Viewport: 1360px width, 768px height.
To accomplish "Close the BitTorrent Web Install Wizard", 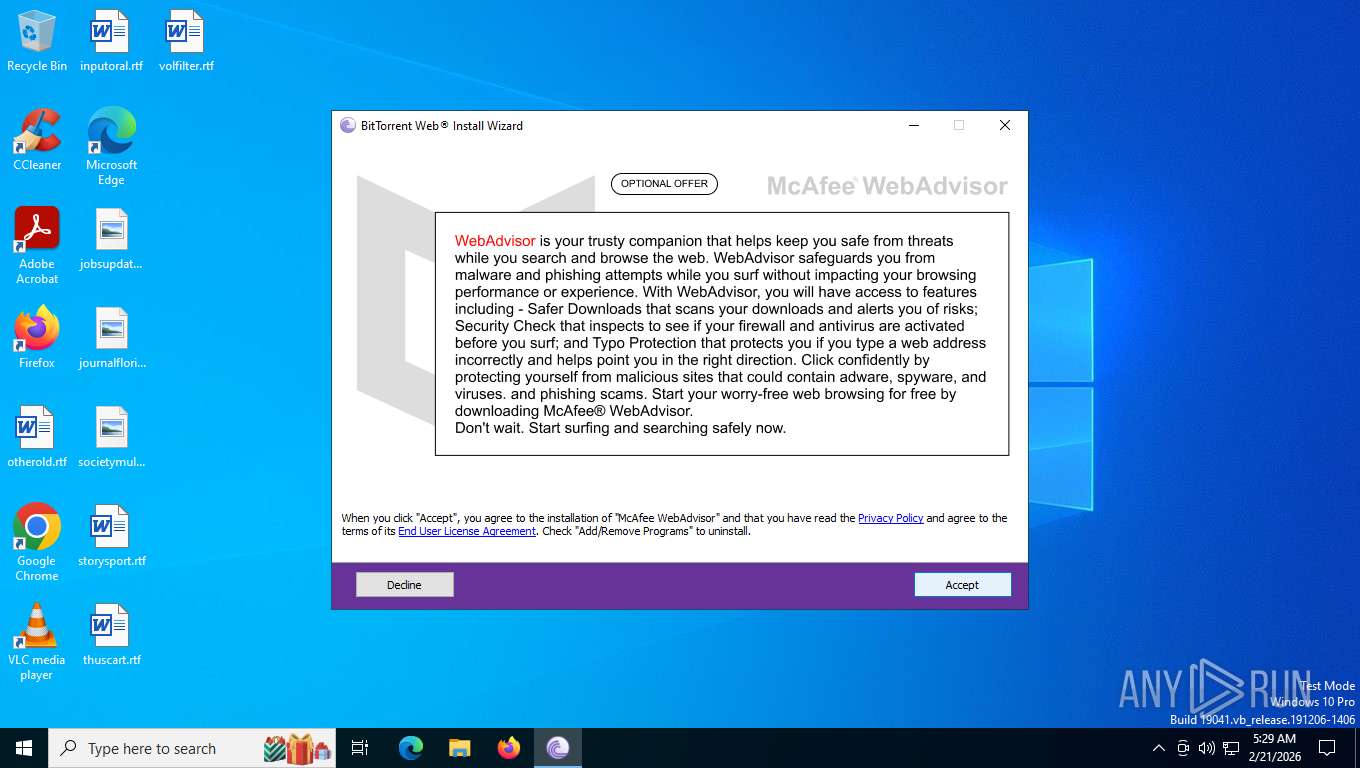I will 1005,125.
